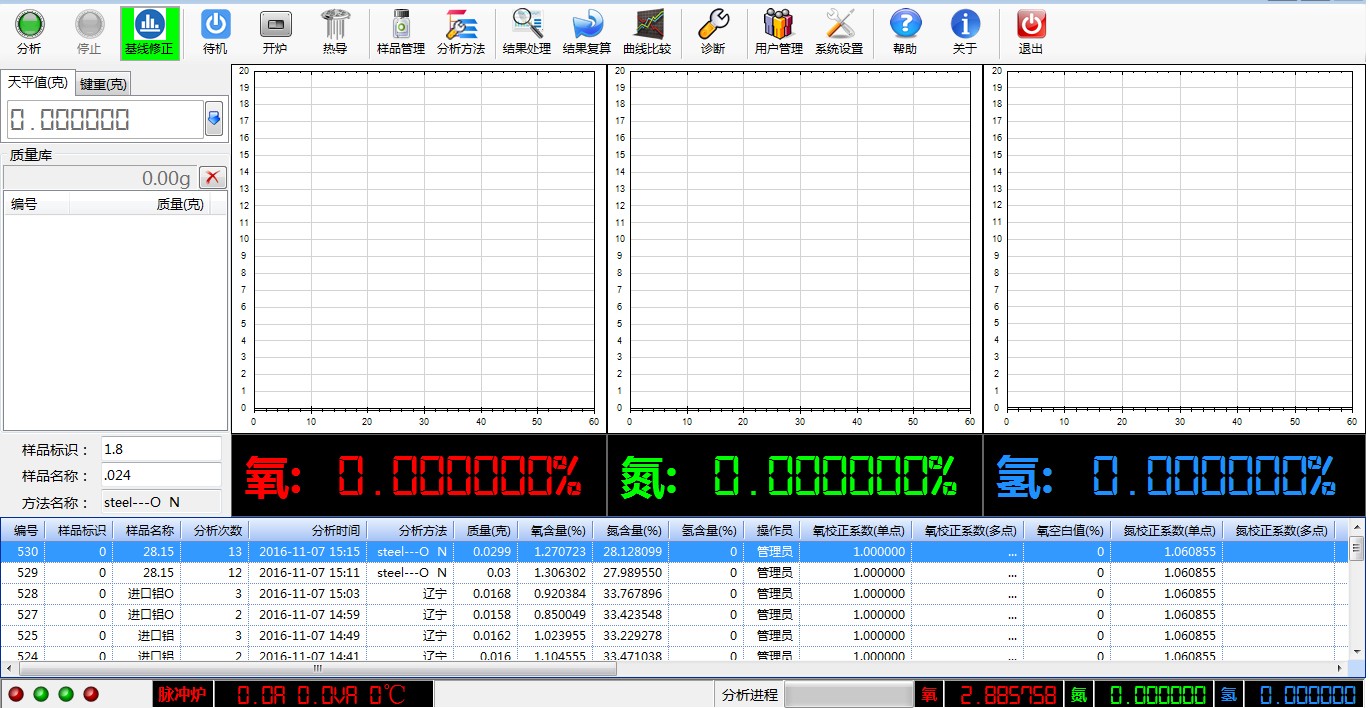Click the 样品标识 input field
1370x708 pixels.
point(160,449)
